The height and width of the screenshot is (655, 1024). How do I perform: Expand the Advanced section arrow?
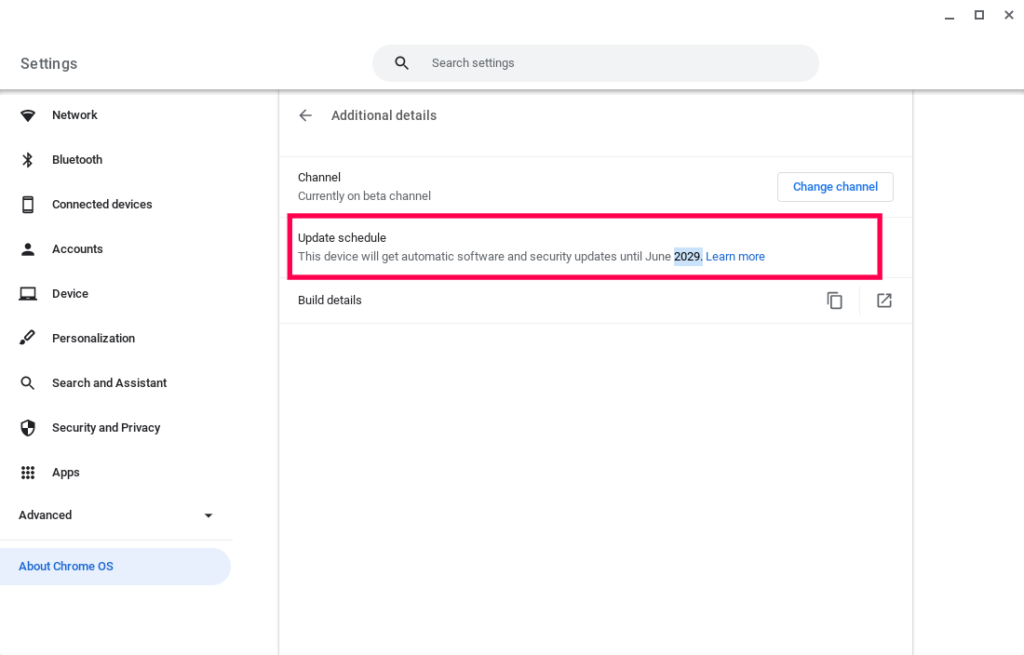coord(208,515)
